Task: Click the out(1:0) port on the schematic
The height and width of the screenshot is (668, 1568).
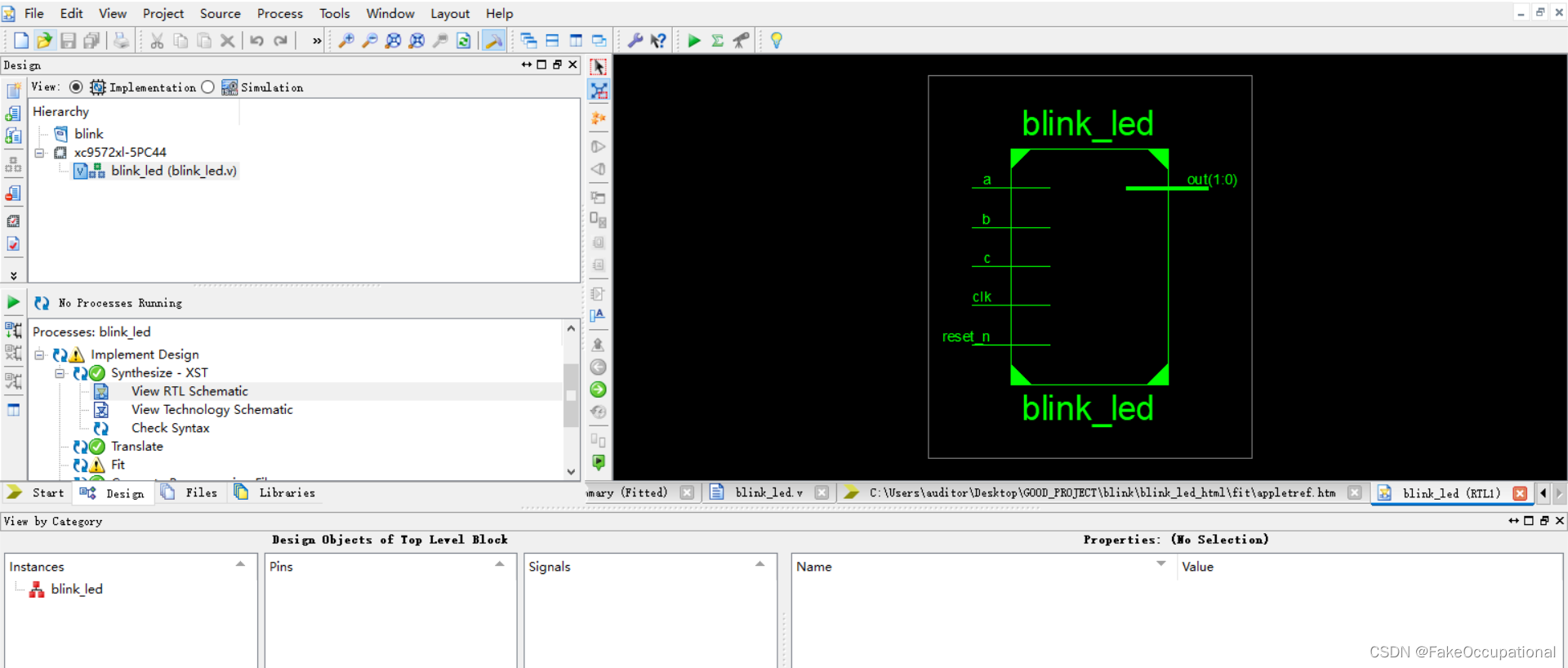Action: point(1211,180)
